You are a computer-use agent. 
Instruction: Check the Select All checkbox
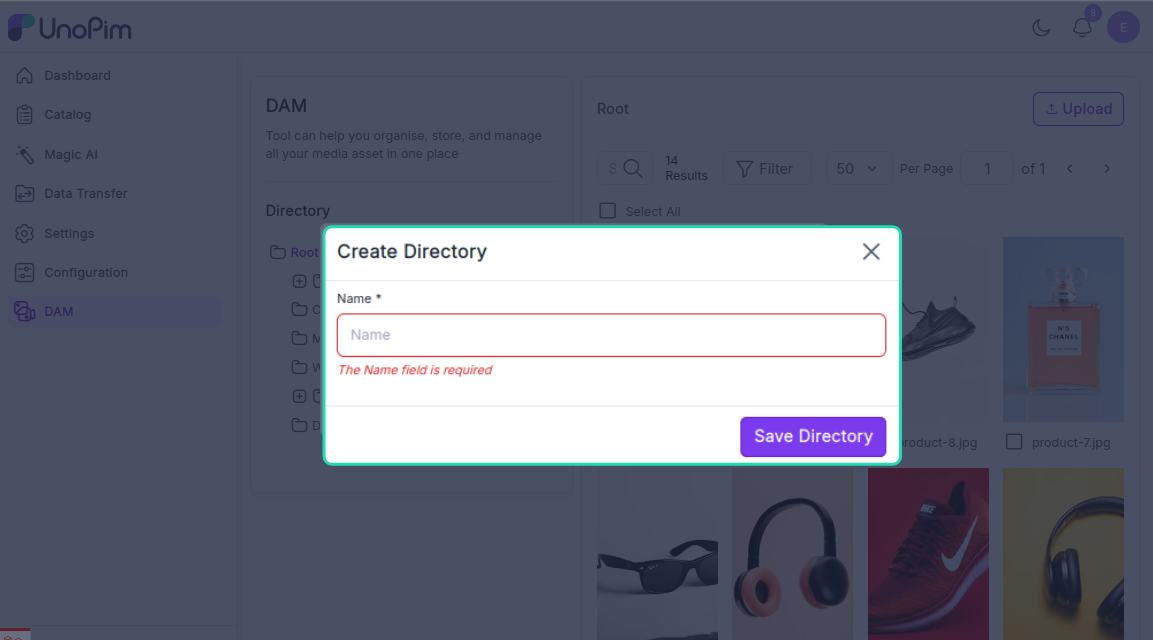coord(607,211)
